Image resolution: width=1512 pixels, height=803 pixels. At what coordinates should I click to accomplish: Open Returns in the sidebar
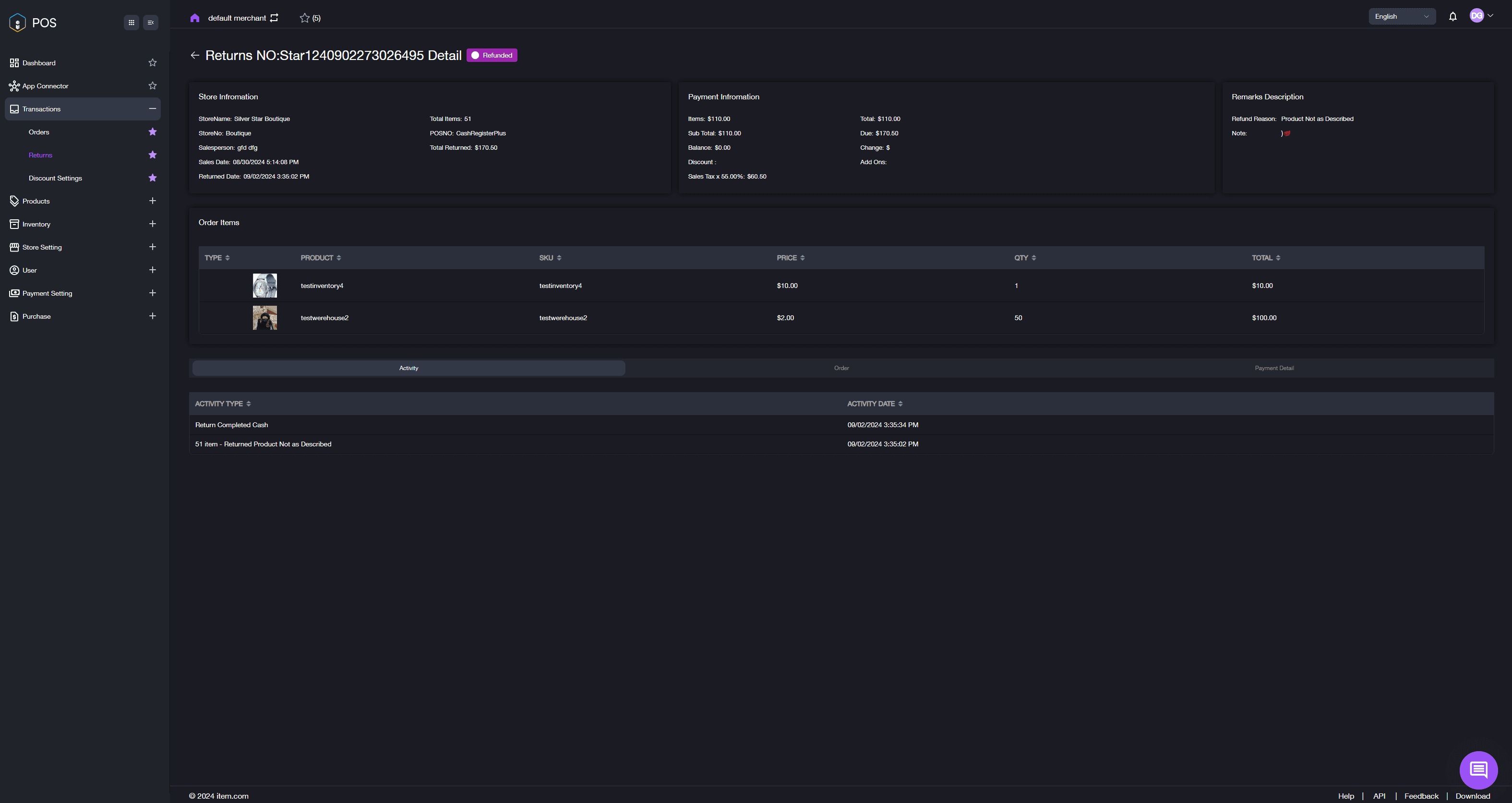40,155
